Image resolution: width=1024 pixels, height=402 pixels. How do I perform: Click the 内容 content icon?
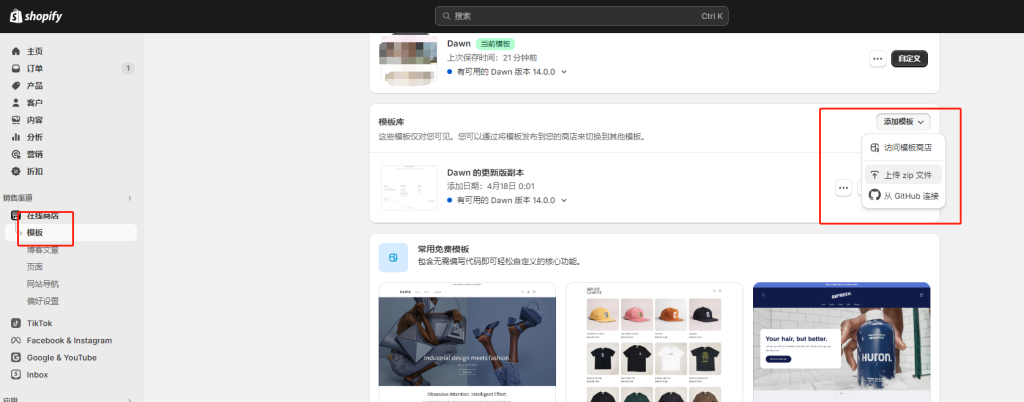pos(16,120)
